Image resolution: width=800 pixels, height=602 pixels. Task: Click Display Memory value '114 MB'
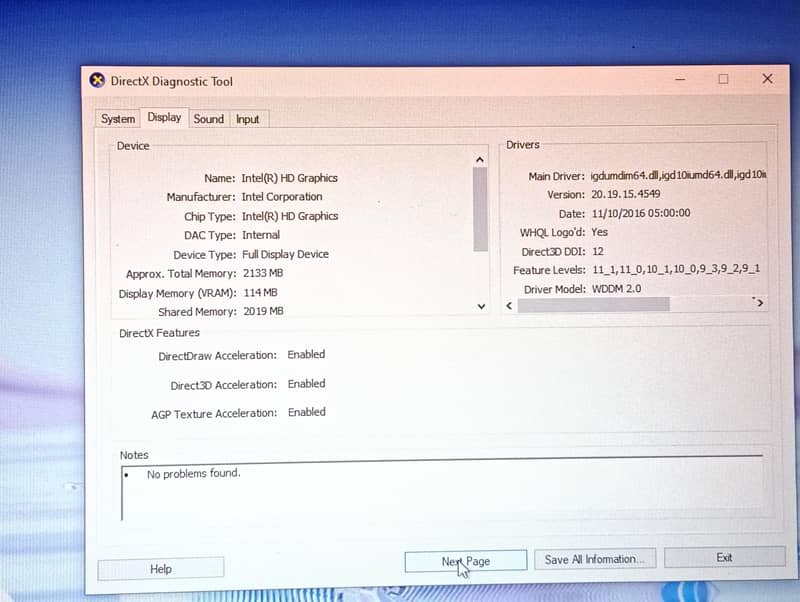point(260,292)
